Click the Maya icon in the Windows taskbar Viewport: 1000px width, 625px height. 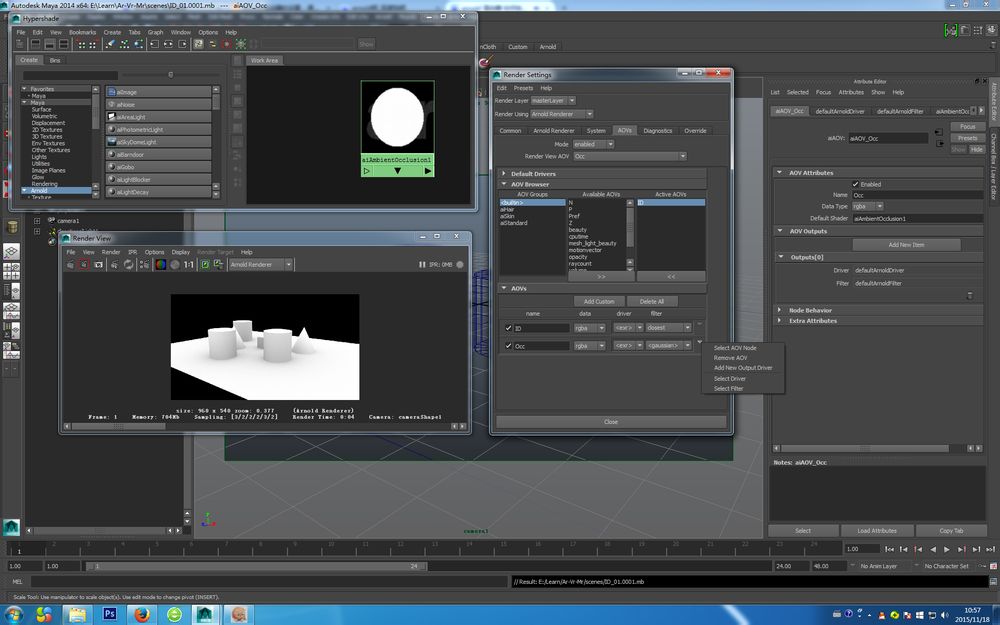pos(204,614)
